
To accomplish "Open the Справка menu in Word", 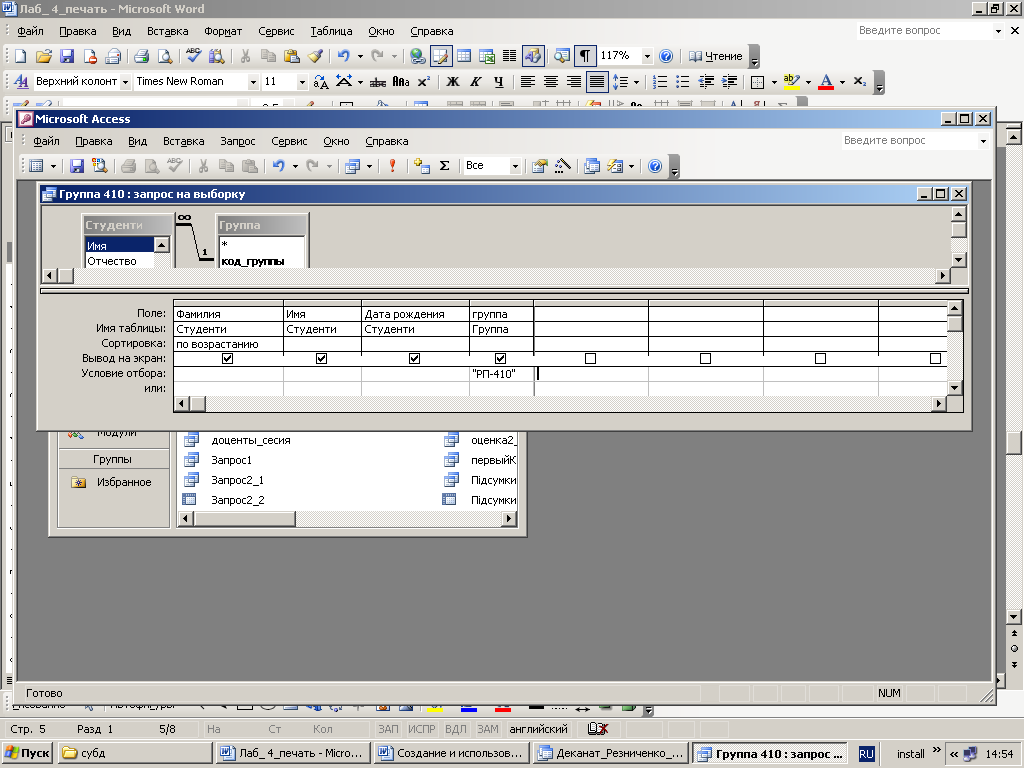I will [432, 31].
